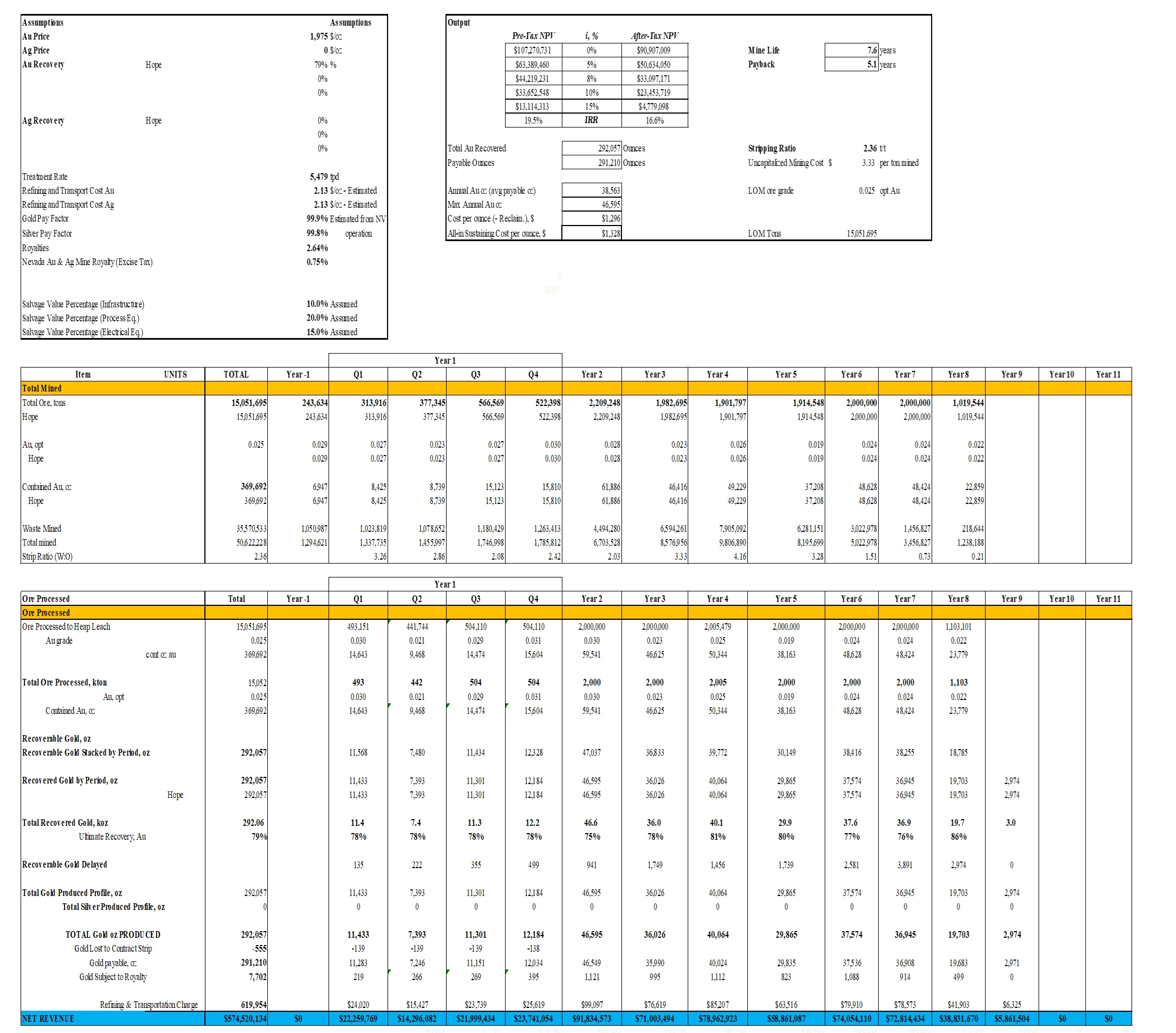Click the Au Price value 1,975
This screenshot has height=1033, width=1176.
[318, 37]
